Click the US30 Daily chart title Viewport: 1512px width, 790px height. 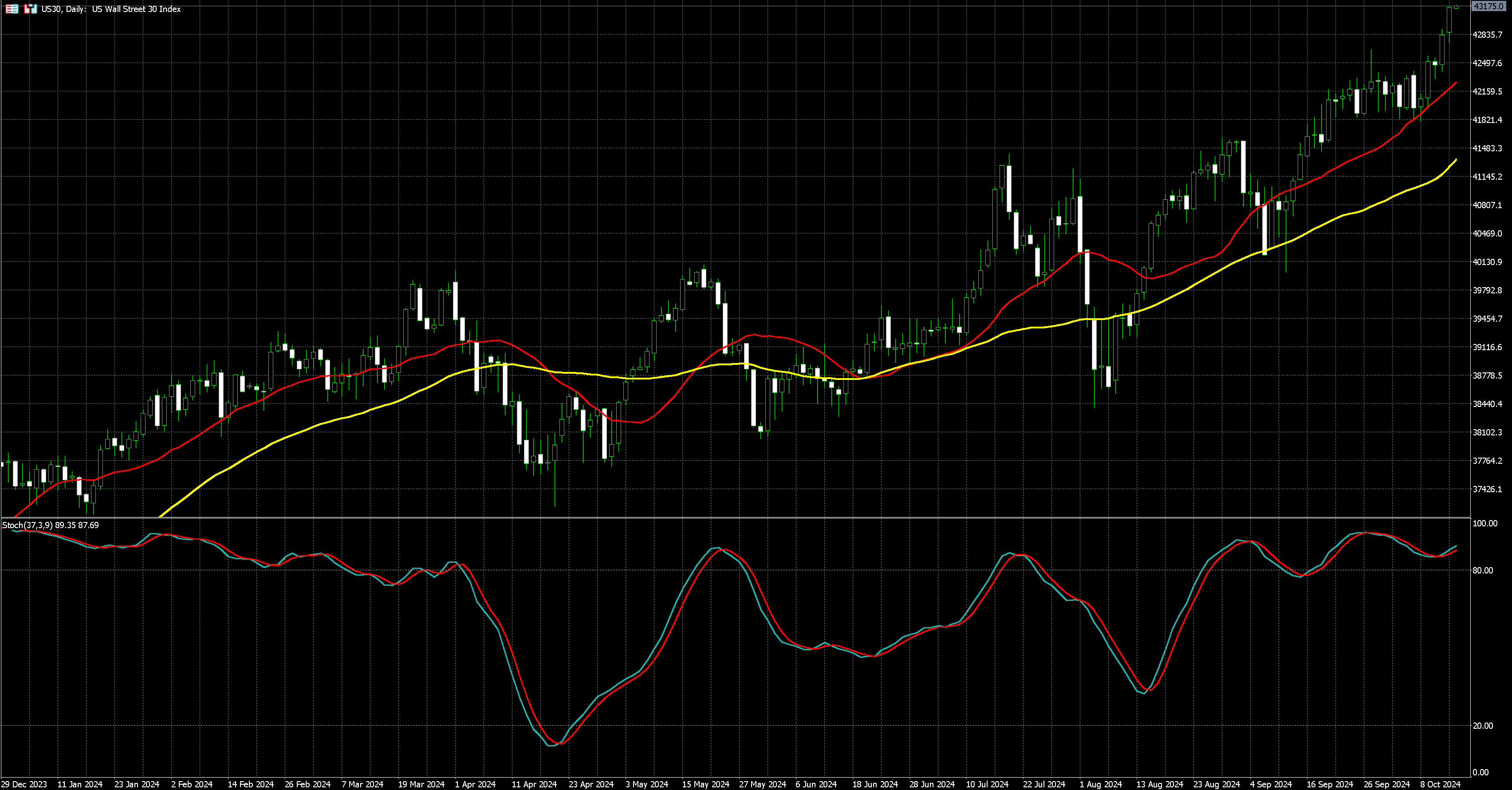click(x=111, y=9)
